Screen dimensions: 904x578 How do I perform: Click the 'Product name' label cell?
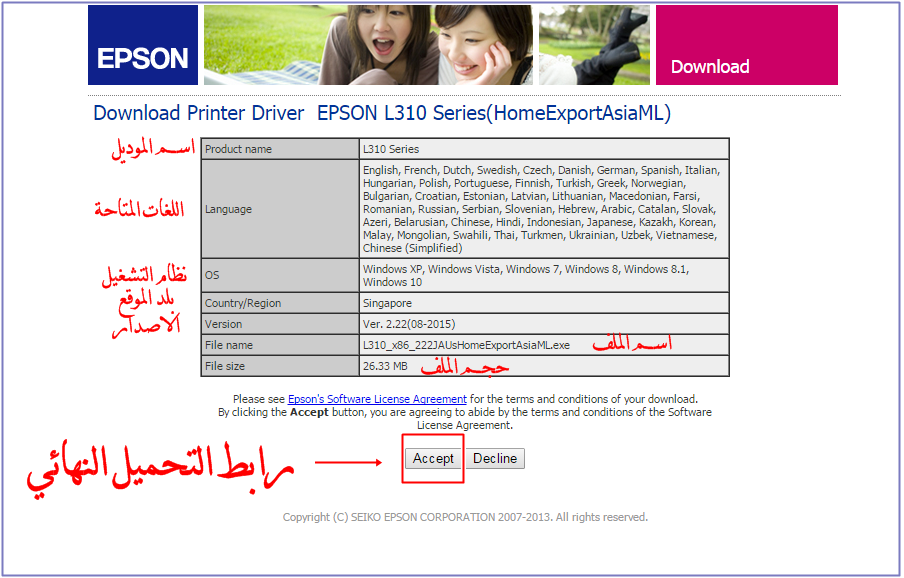280,149
